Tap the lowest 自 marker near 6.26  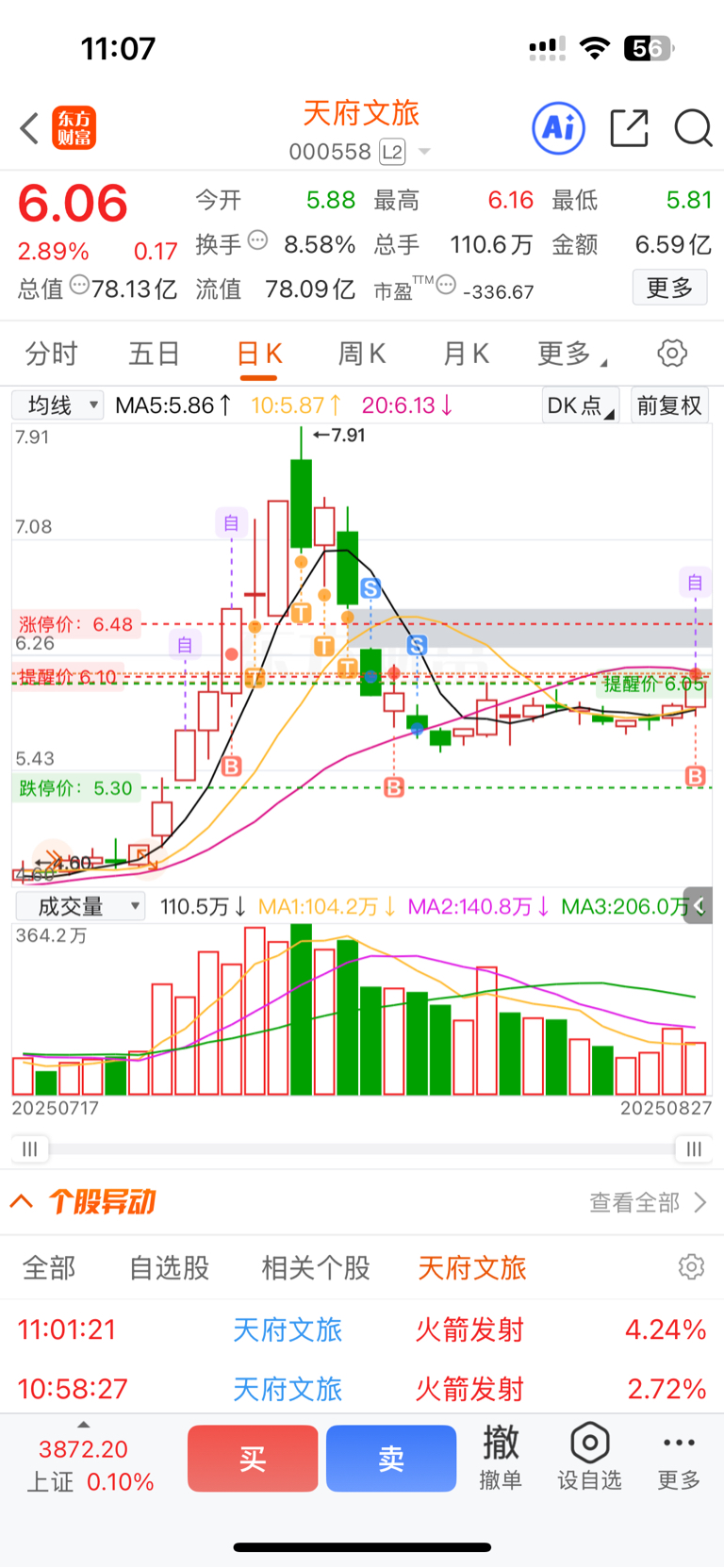coord(185,645)
